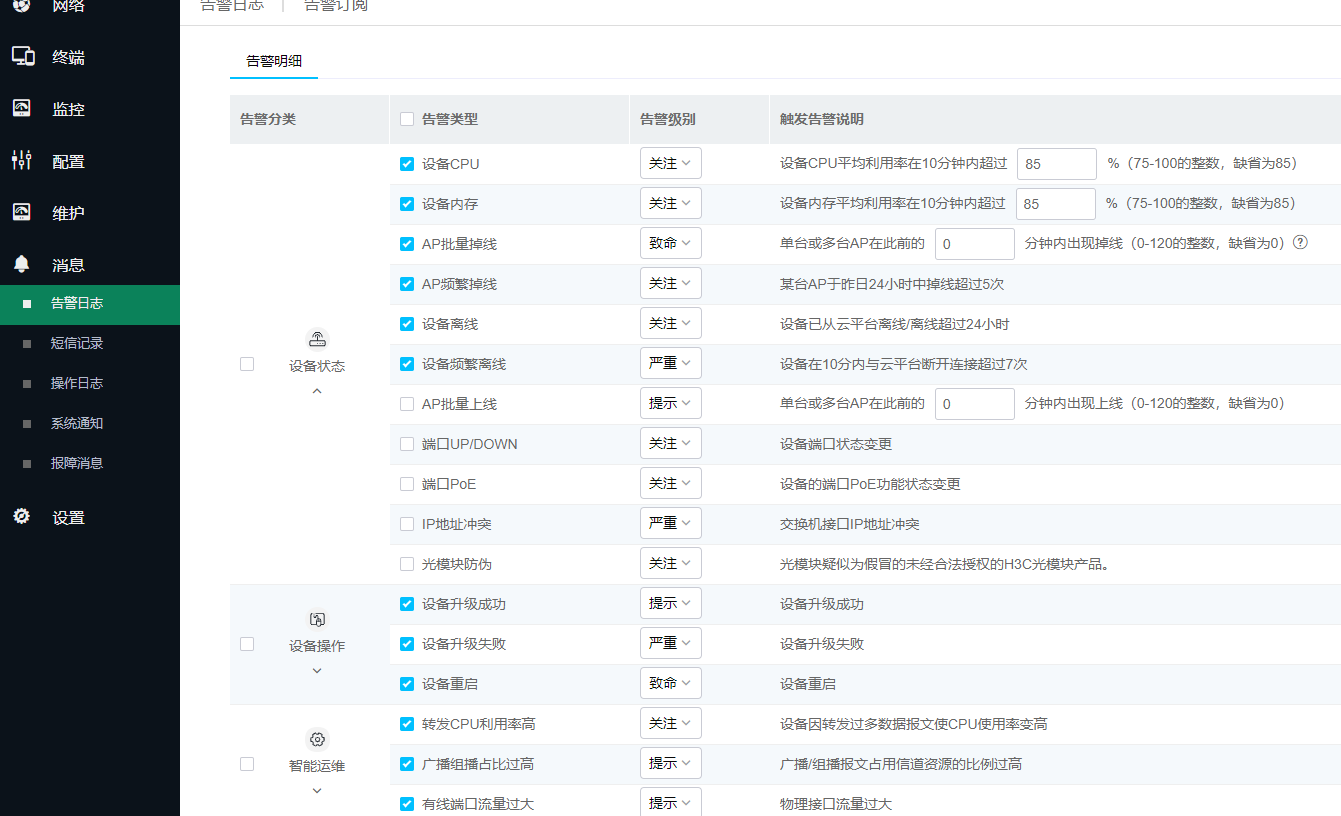Click the 维护 maintenance icon in sidebar
Screen dimensions: 1341x816
[x=22, y=212]
